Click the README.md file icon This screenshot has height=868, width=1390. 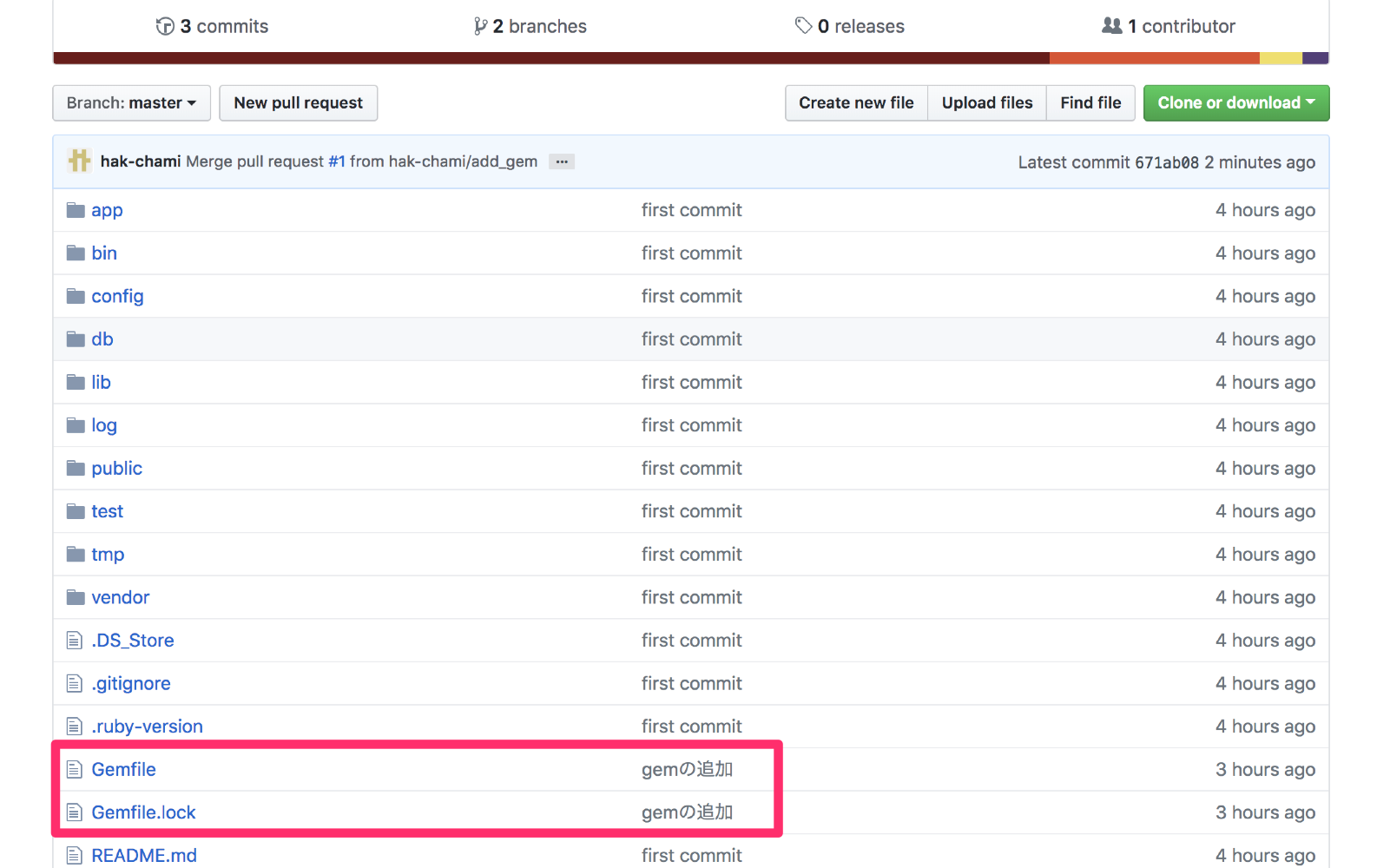click(x=75, y=855)
